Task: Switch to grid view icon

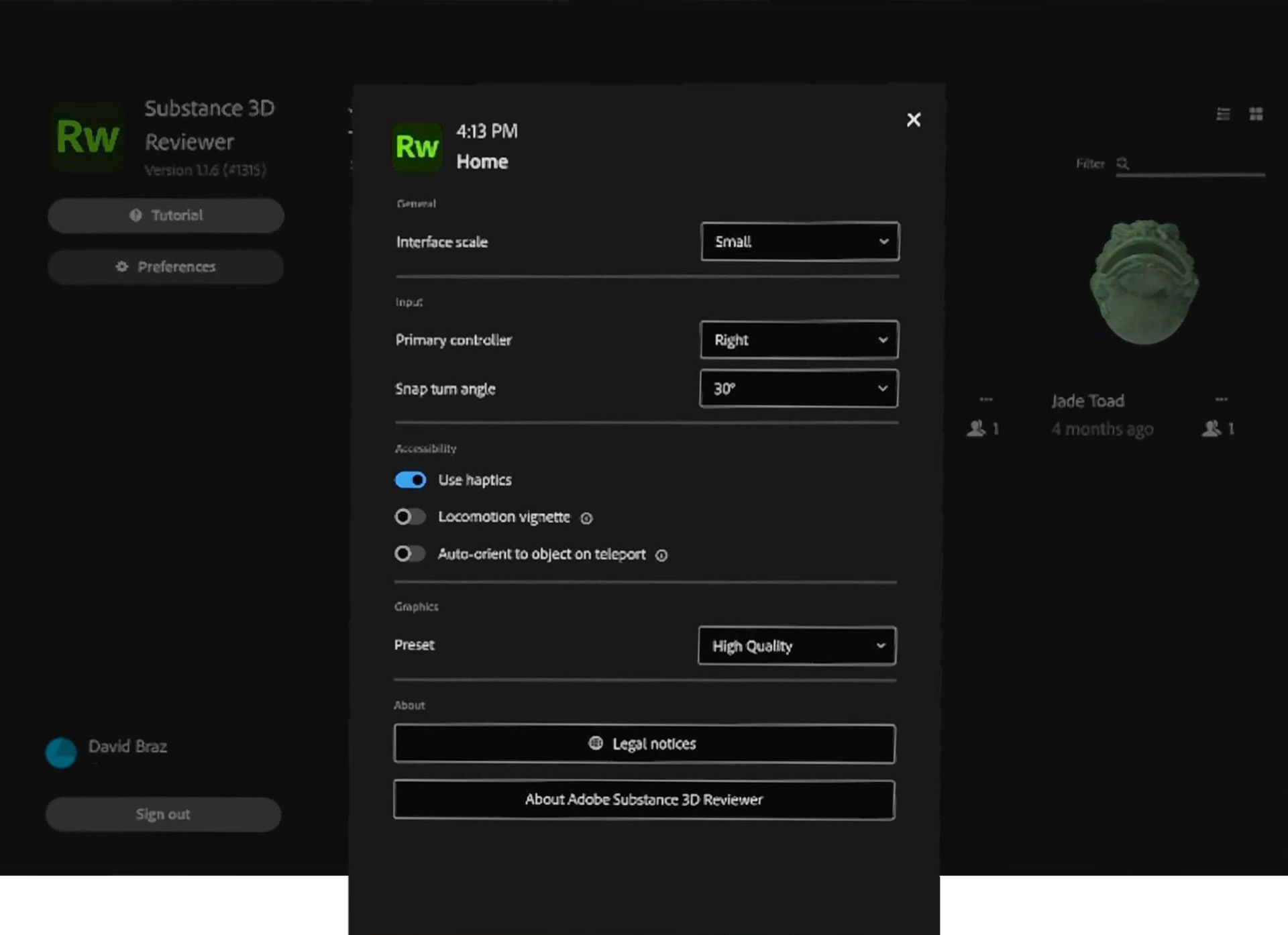Action: [1256, 114]
